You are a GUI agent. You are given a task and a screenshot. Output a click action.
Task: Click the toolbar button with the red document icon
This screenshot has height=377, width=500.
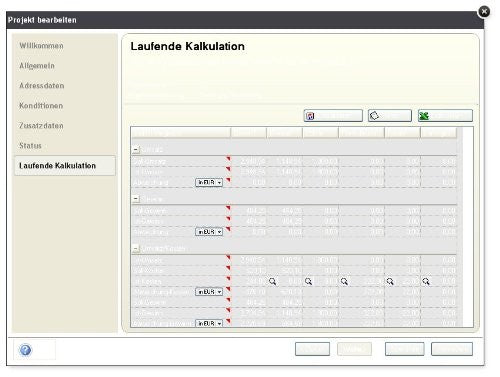point(333,116)
